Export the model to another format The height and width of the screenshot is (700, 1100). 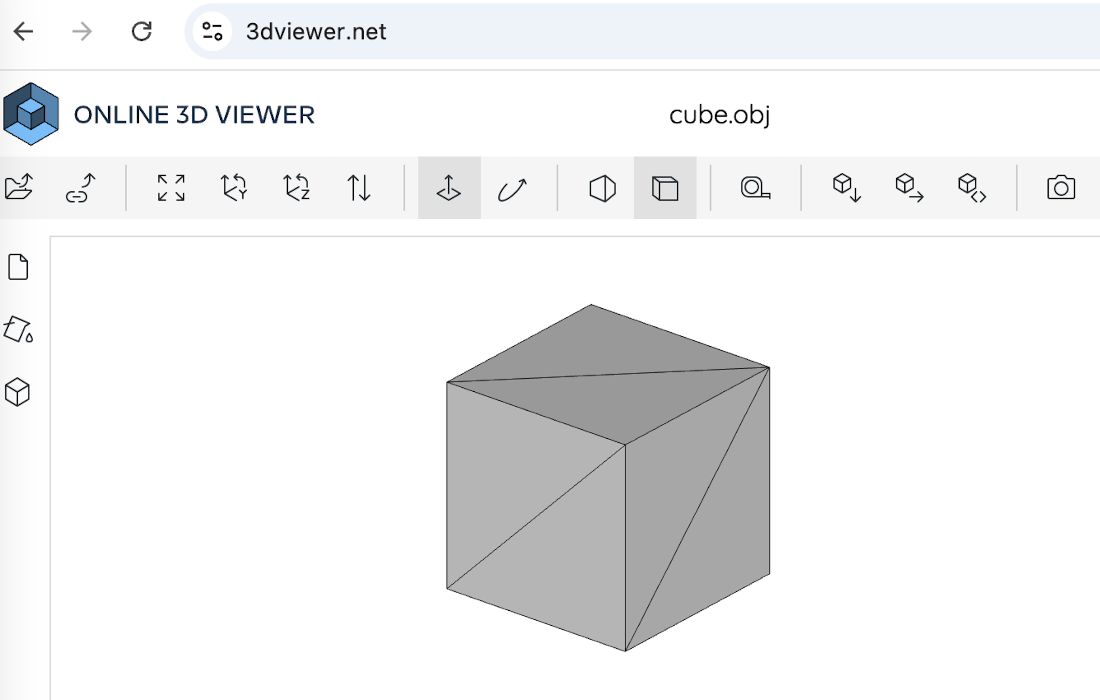908,187
